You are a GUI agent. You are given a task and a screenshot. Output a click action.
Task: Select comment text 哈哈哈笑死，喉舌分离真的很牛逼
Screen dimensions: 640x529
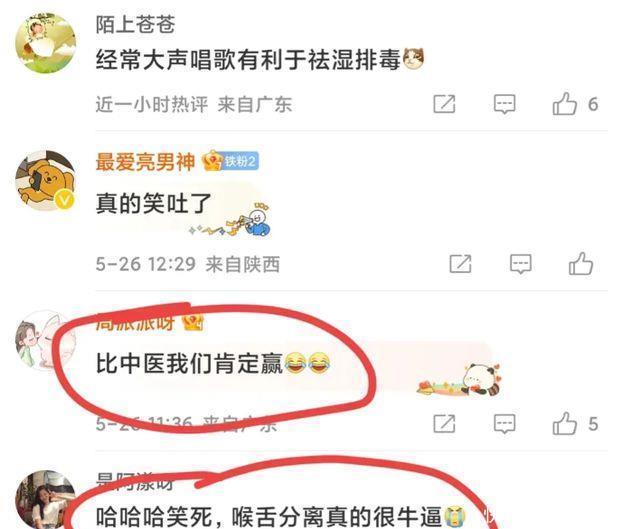pyautogui.click(x=269, y=517)
